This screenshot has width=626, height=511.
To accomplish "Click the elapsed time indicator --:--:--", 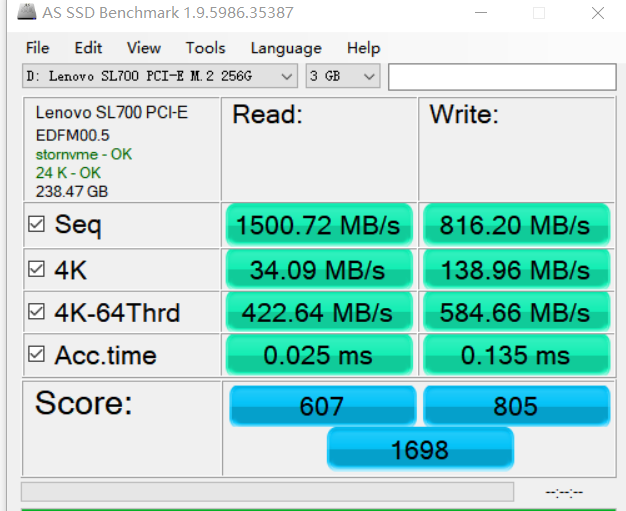I will coord(564,492).
